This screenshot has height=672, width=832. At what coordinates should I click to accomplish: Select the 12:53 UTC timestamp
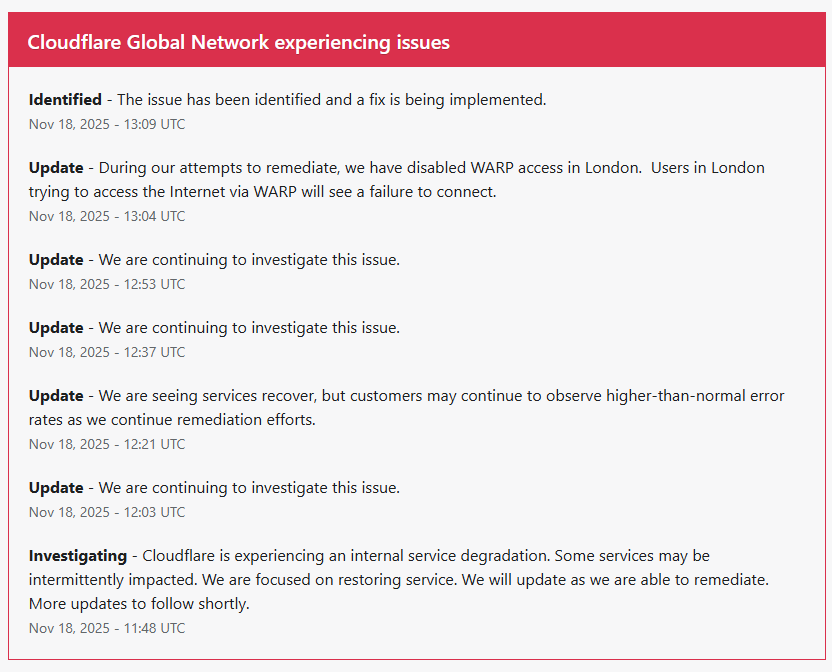click(x=107, y=285)
